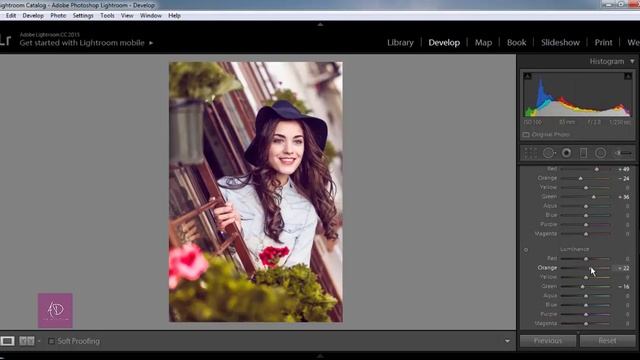Select the Graduated Filter tool
Screen dimensions: 640x360
click(584, 153)
